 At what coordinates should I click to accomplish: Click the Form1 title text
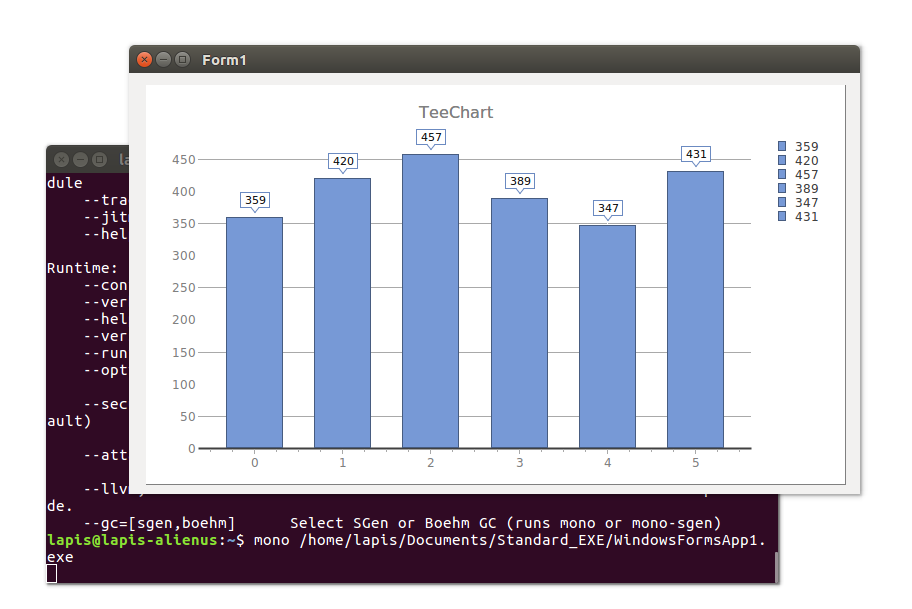225,60
